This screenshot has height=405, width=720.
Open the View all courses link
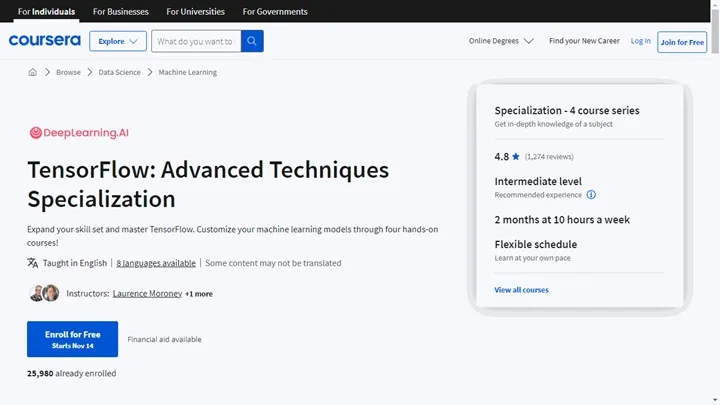click(x=521, y=290)
